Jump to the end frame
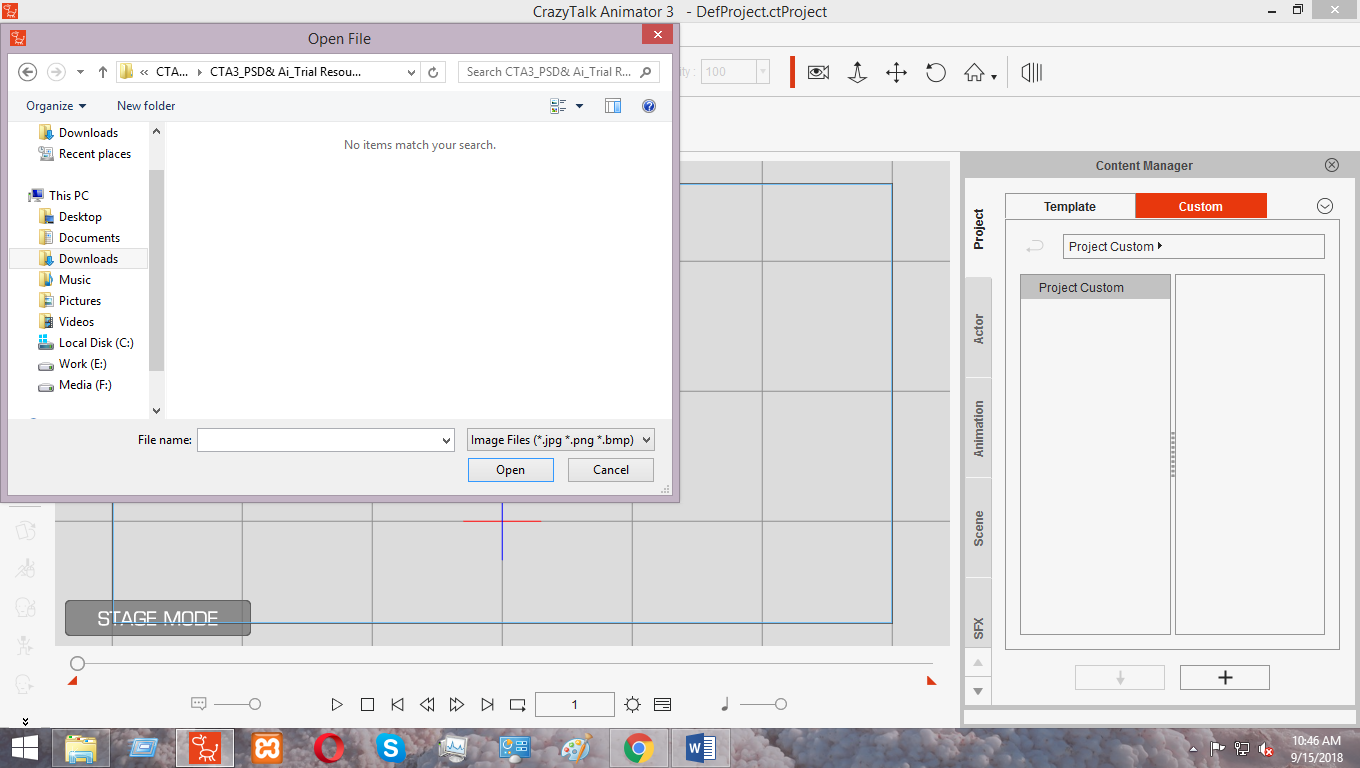1360x768 pixels. click(x=487, y=705)
